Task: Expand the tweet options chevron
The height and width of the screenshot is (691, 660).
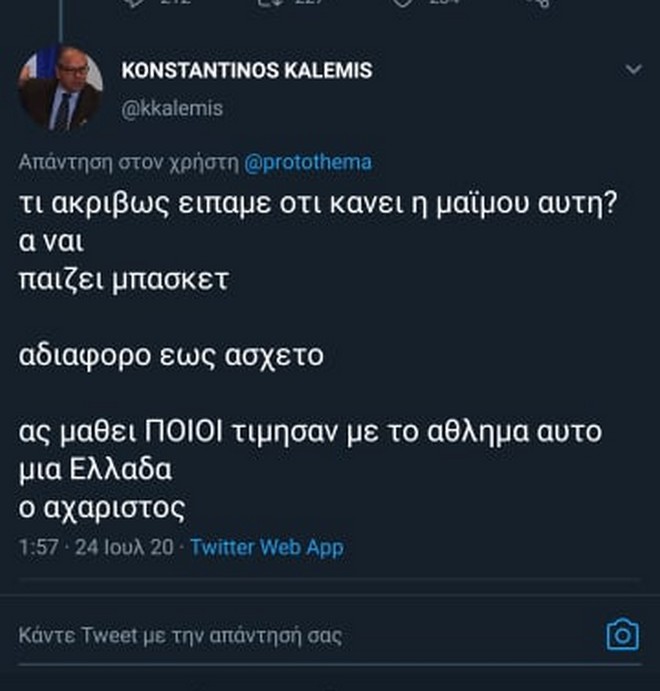Action: 633,70
